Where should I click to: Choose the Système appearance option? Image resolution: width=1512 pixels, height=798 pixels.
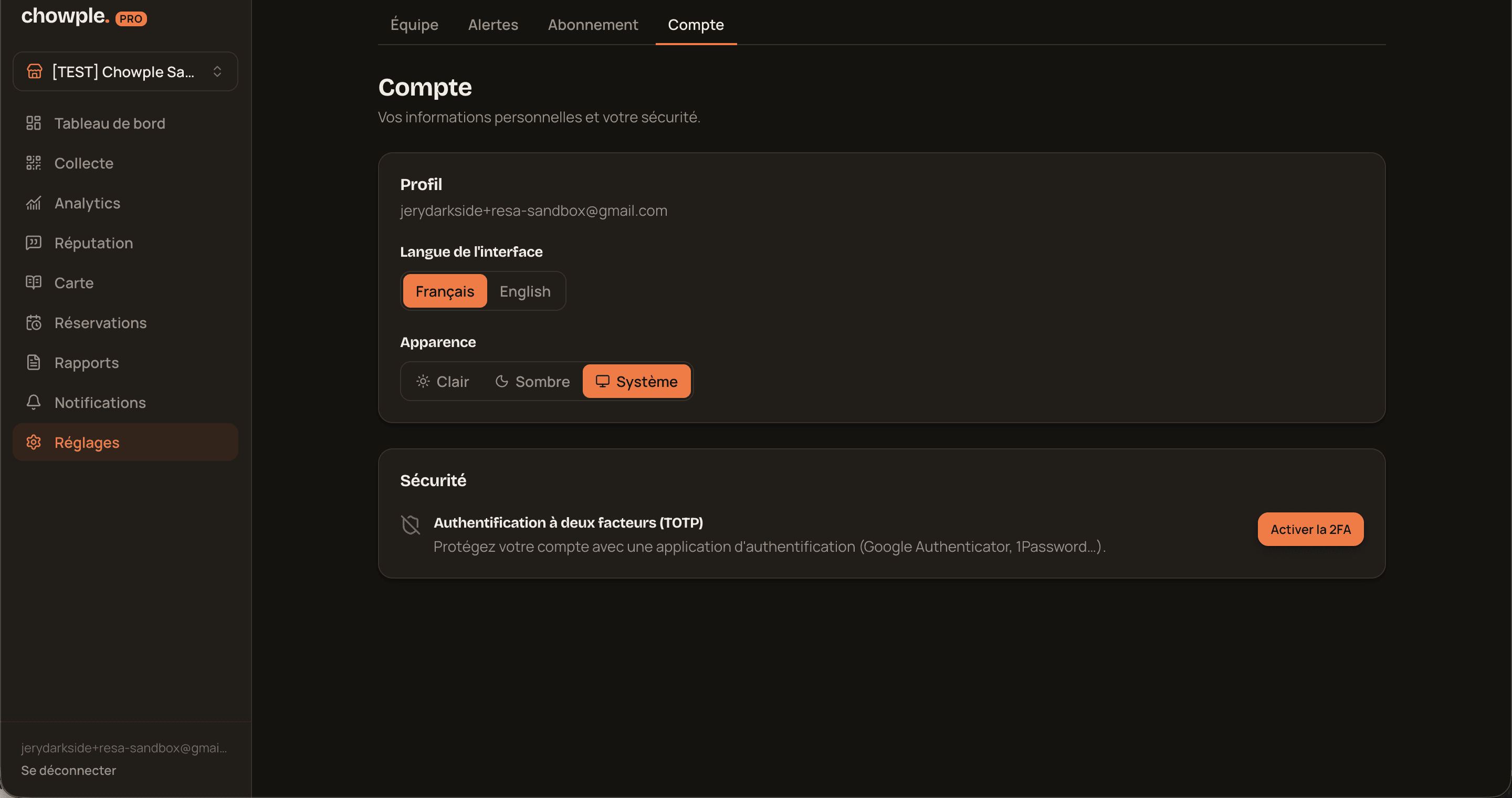(x=636, y=381)
